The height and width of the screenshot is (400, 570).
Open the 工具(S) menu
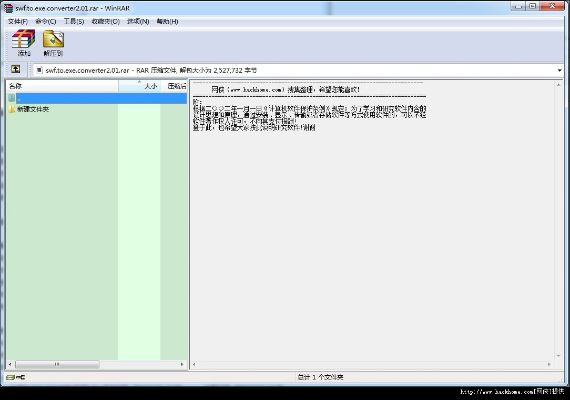point(74,21)
